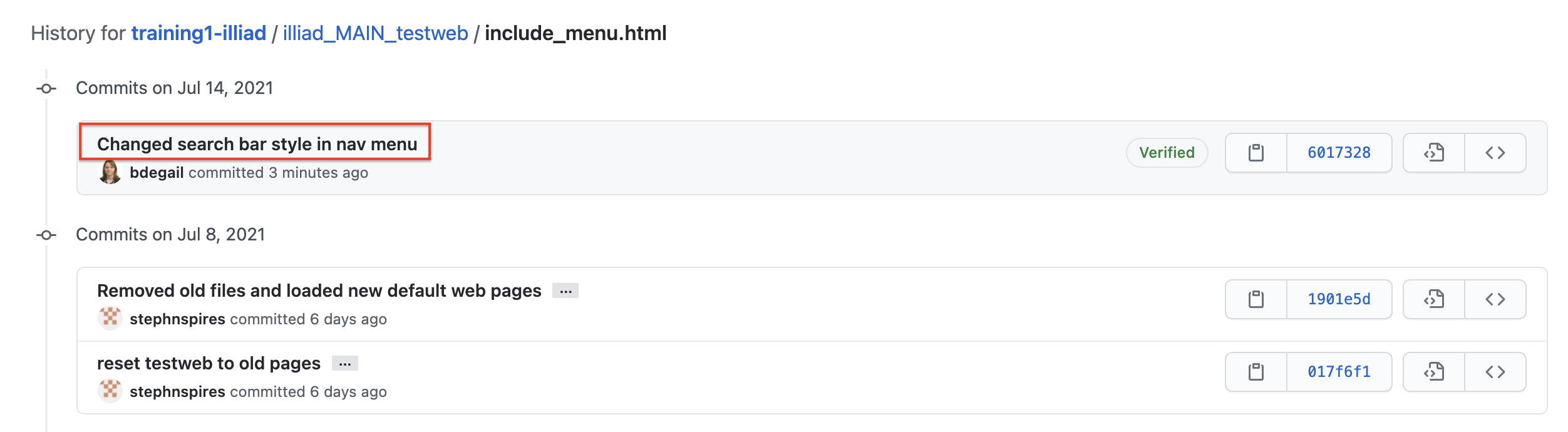Open the training1-illiad repository link

(x=199, y=33)
